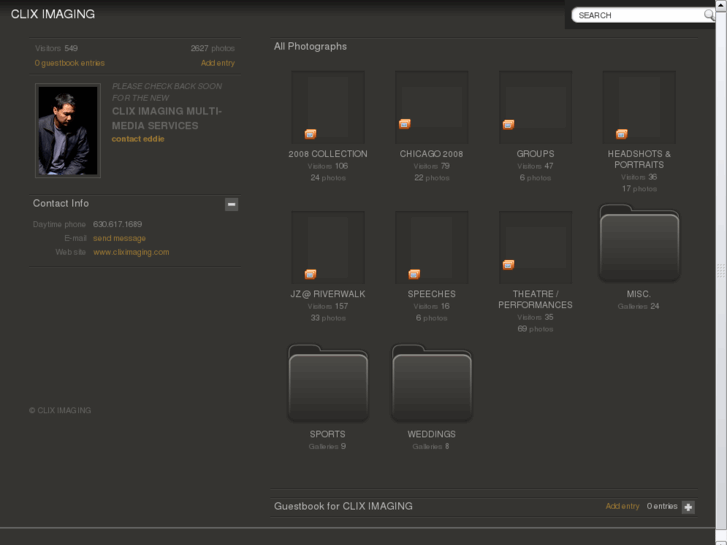Open the SPORTS folder icon
This screenshot has height=545, width=727.
click(328, 383)
